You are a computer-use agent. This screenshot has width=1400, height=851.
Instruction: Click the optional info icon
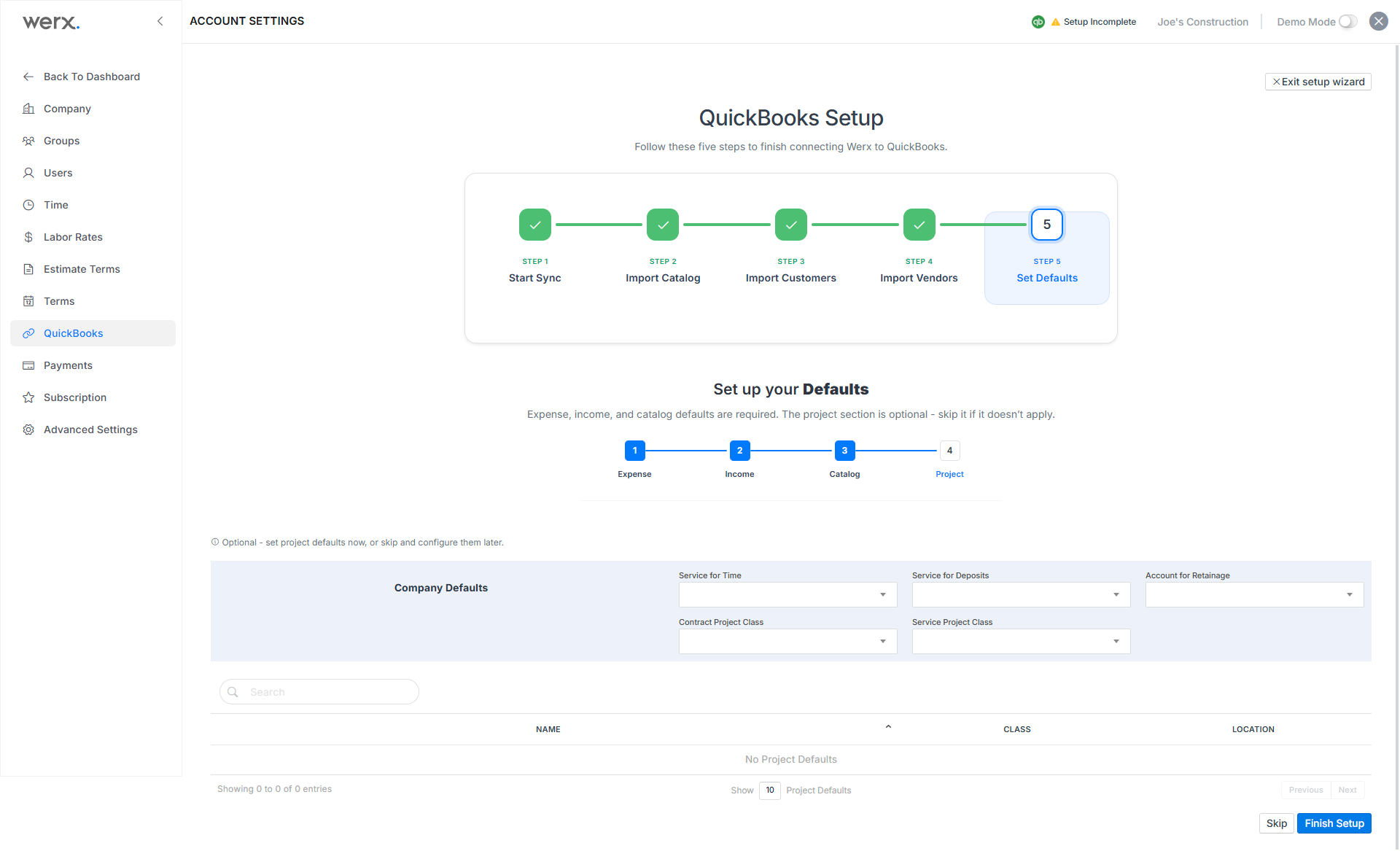pyautogui.click(x=215, y=542)
